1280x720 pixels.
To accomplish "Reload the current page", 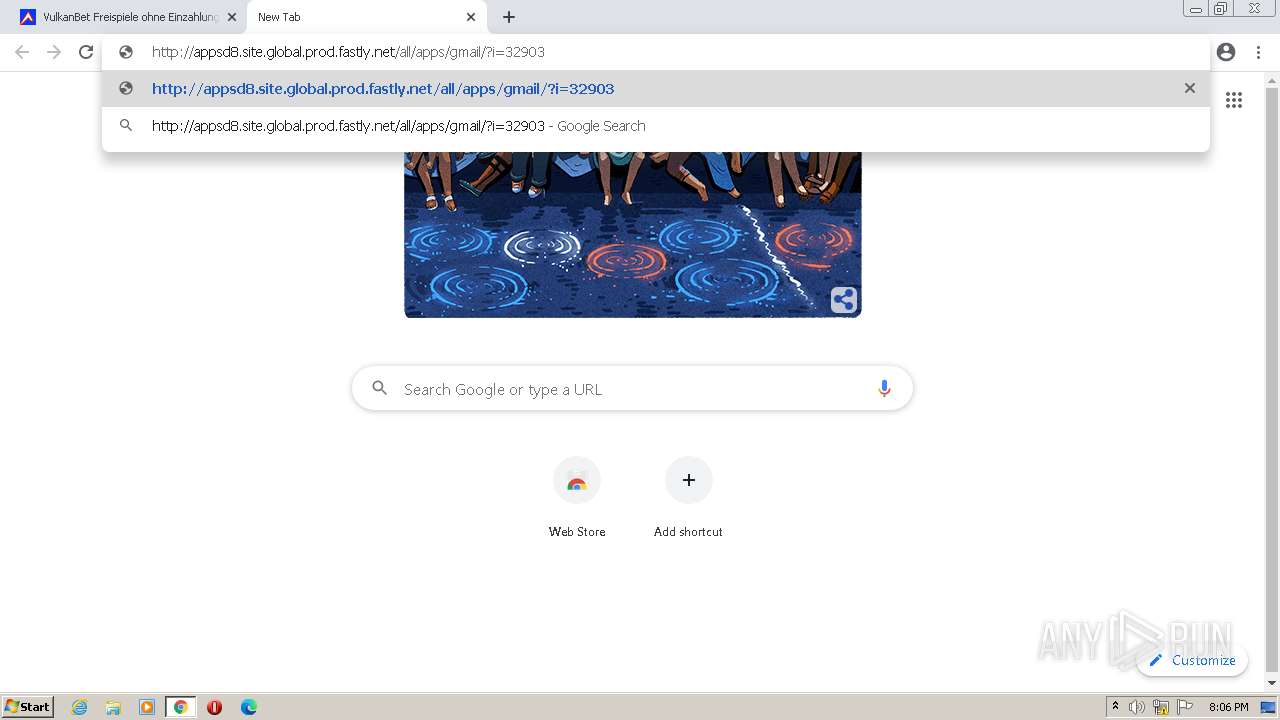I will 86,52.
